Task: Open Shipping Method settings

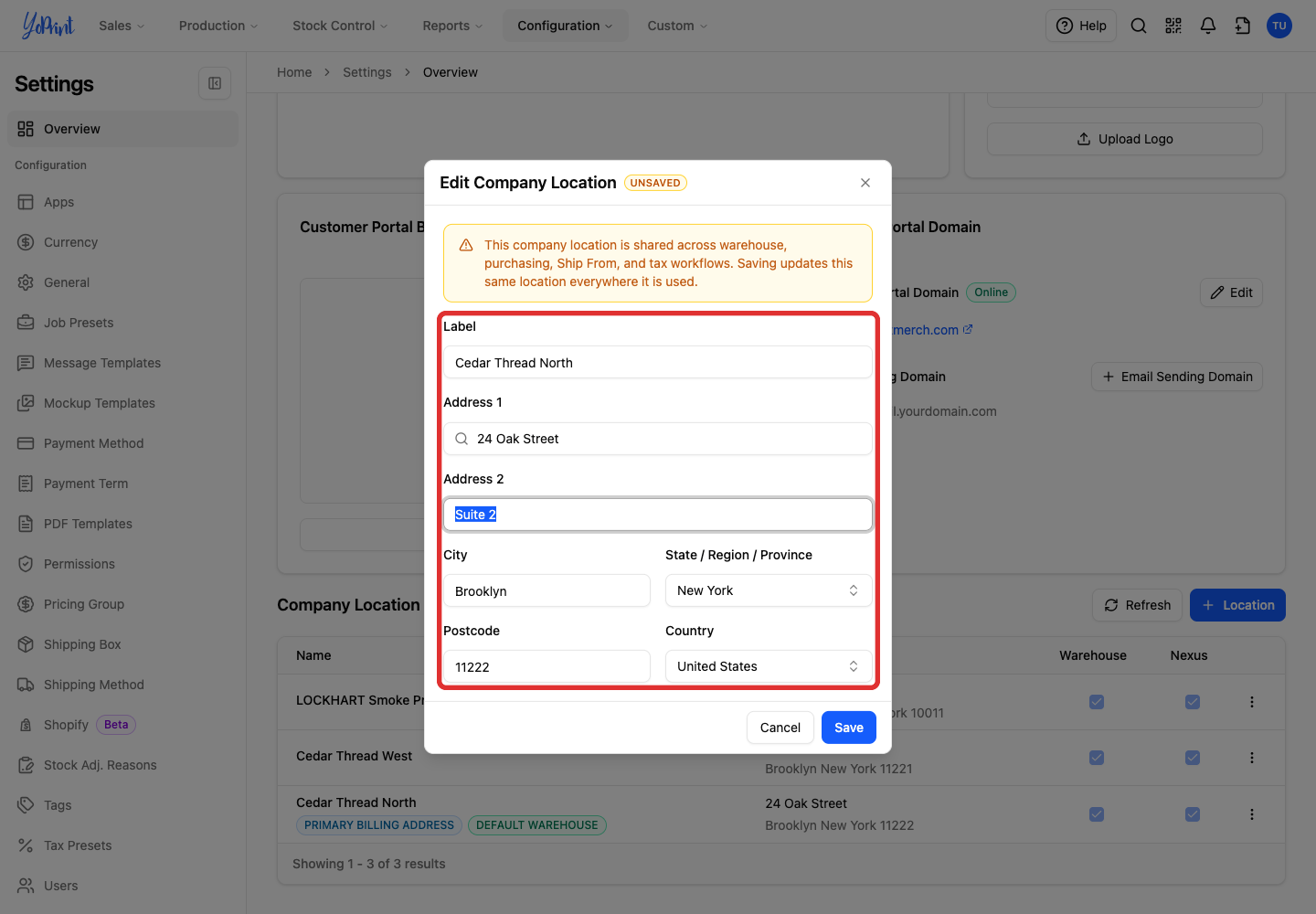Action: [x=122, y=685]
